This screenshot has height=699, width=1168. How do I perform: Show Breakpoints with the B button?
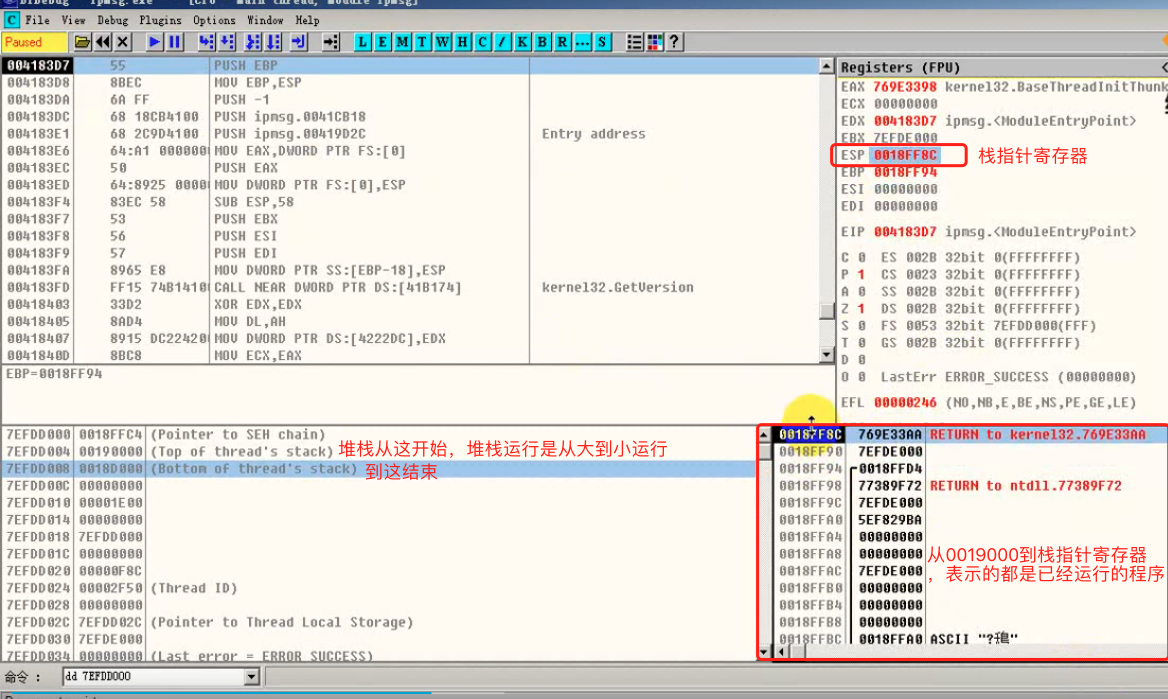click(x=542, y=42)
